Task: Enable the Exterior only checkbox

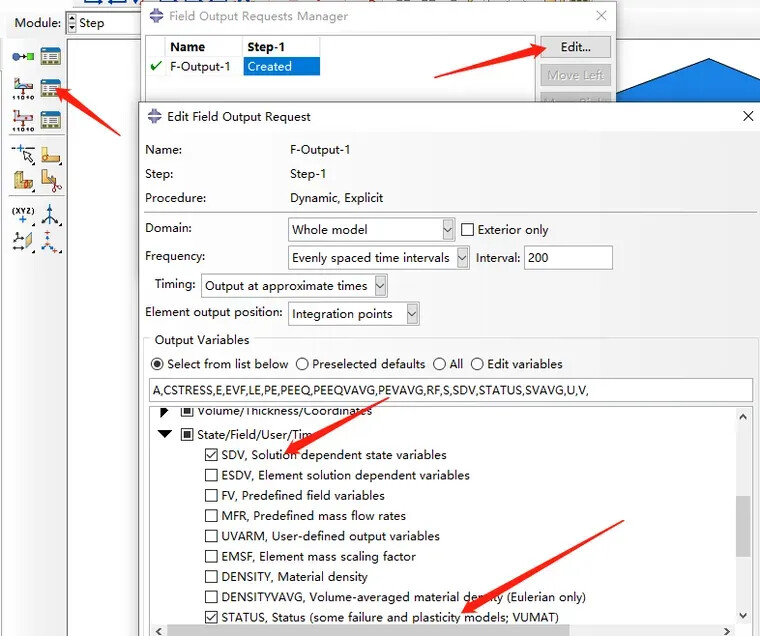Action: coord(467,230)
